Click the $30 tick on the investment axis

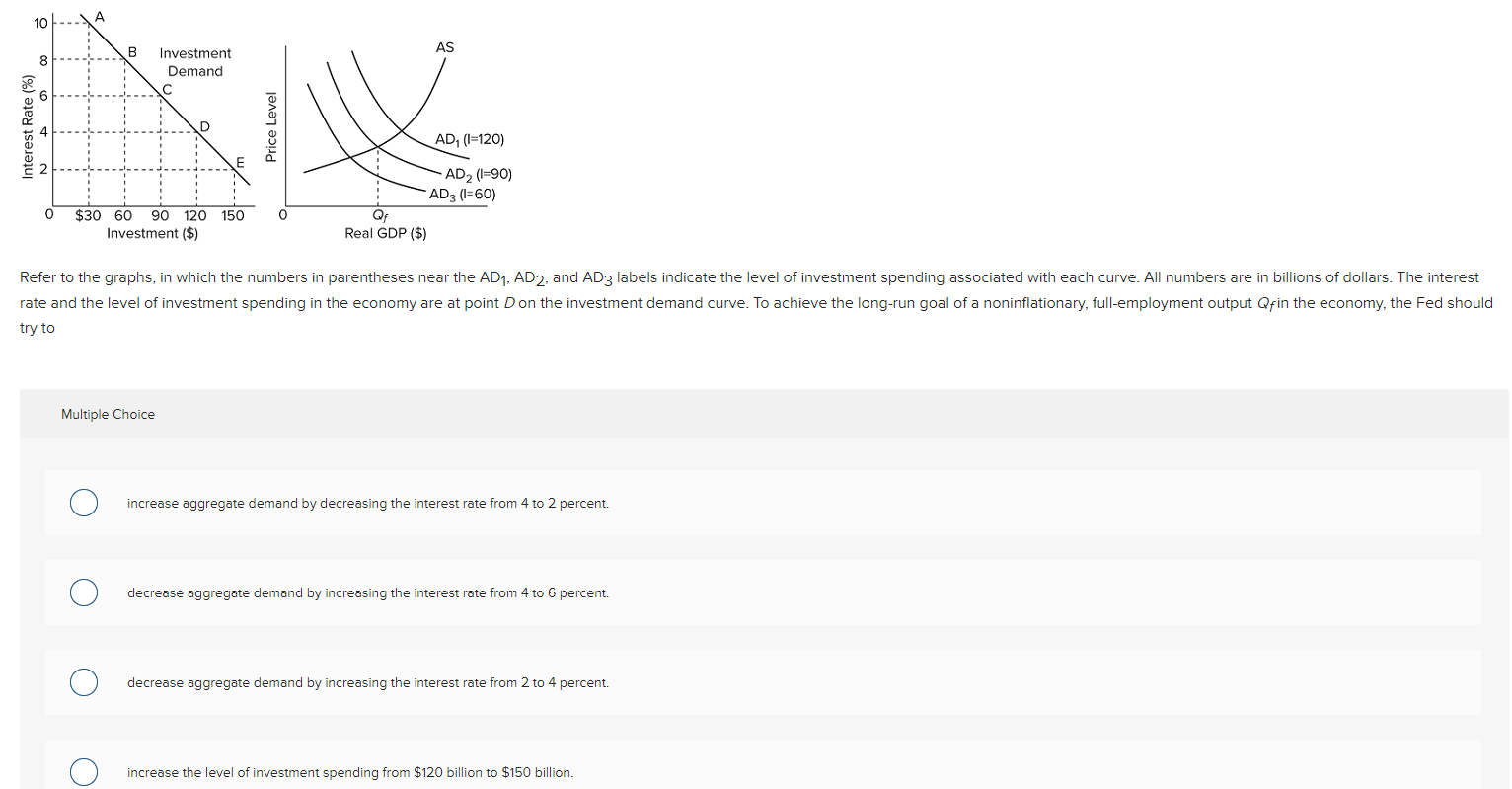88,215
